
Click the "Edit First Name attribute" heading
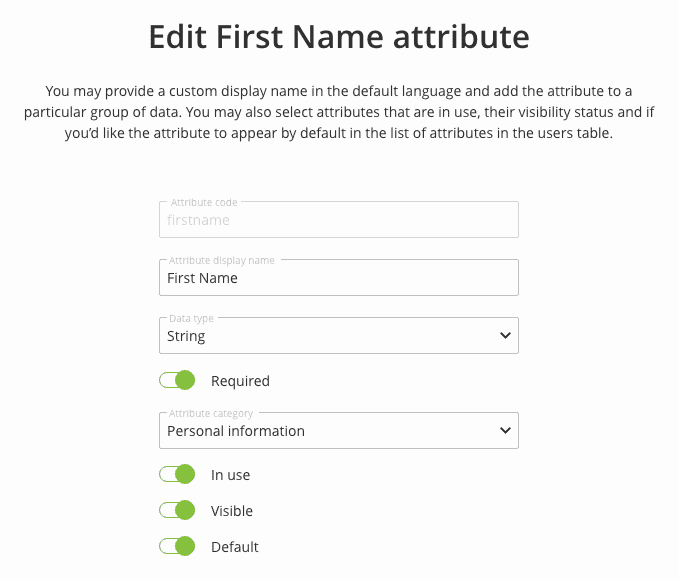(339, 37)
